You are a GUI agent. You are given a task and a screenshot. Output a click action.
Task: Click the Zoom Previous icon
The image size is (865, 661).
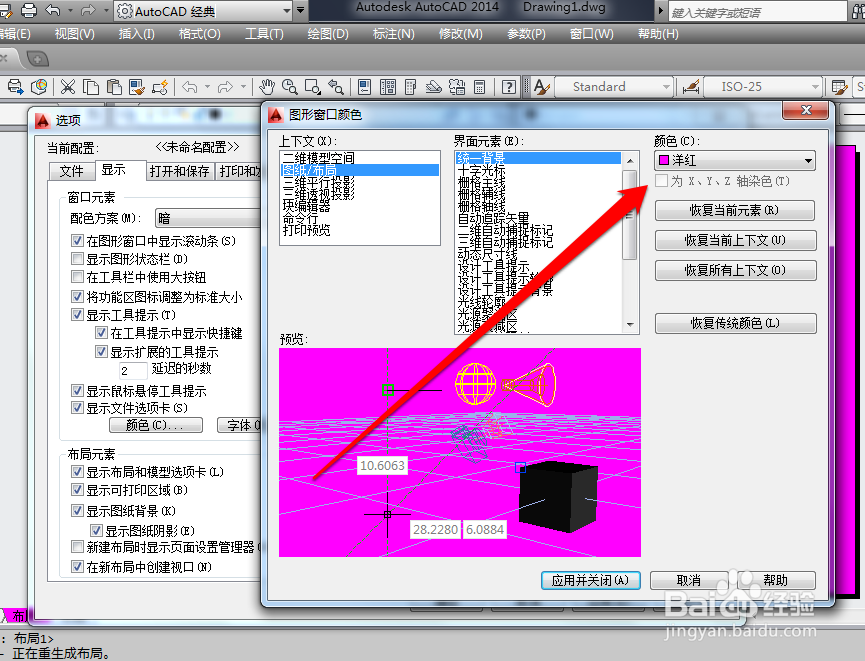click(336, 87)
